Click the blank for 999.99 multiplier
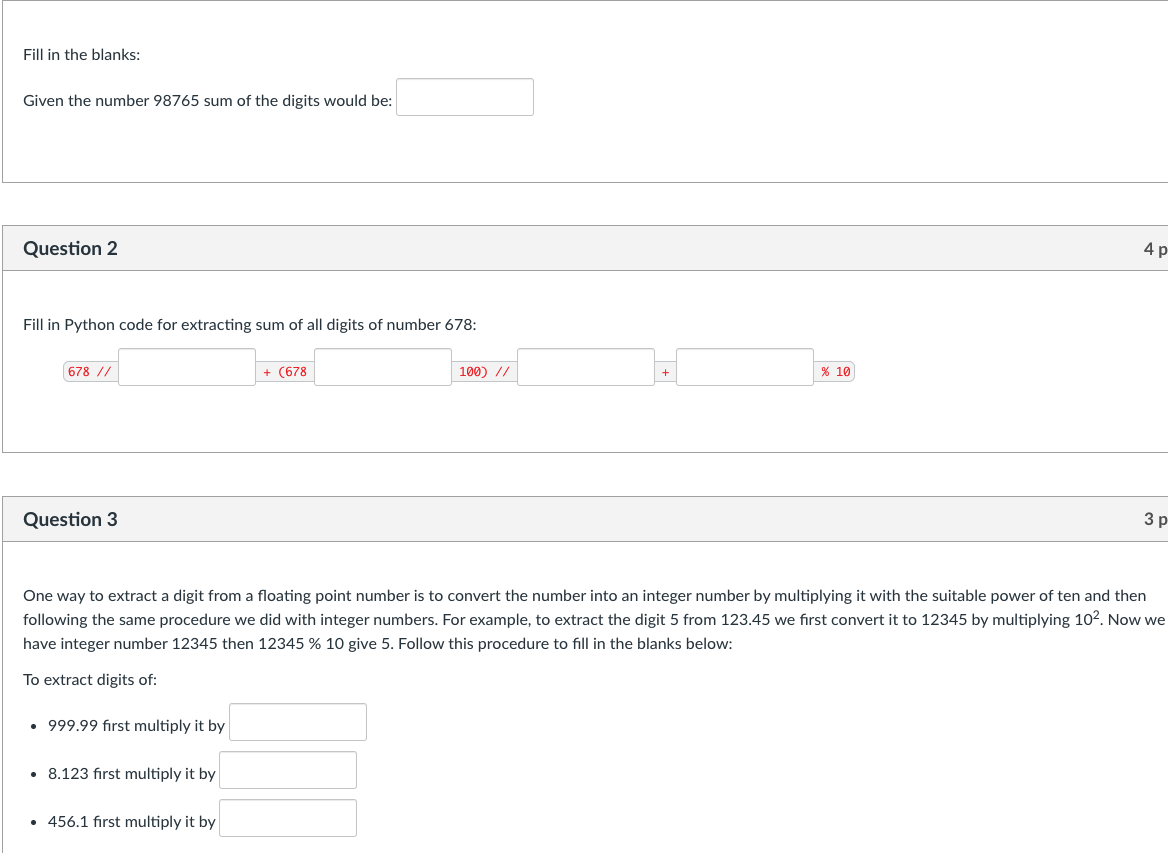Viewport: 1168px width, 853px height. point(298,722)
